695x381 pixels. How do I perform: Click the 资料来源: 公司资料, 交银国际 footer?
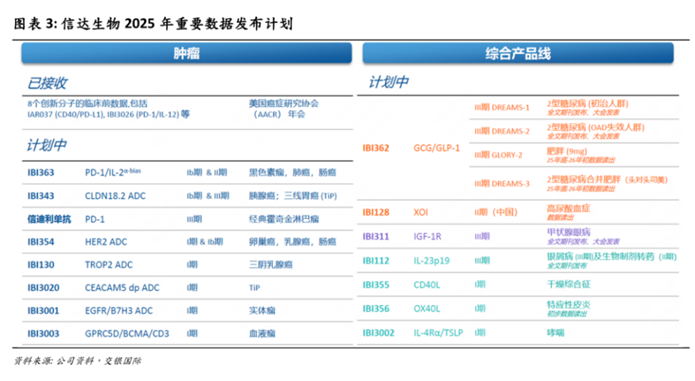(78, 361)
